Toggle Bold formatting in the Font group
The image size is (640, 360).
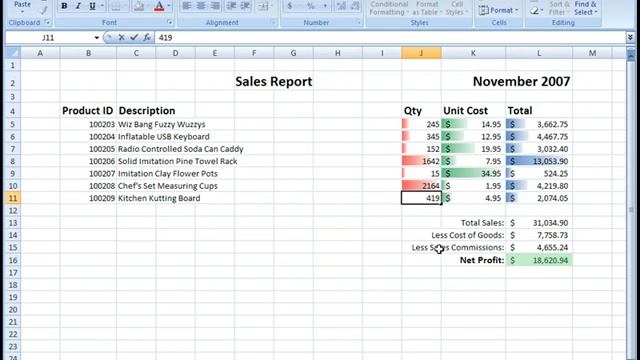(64, 6)
